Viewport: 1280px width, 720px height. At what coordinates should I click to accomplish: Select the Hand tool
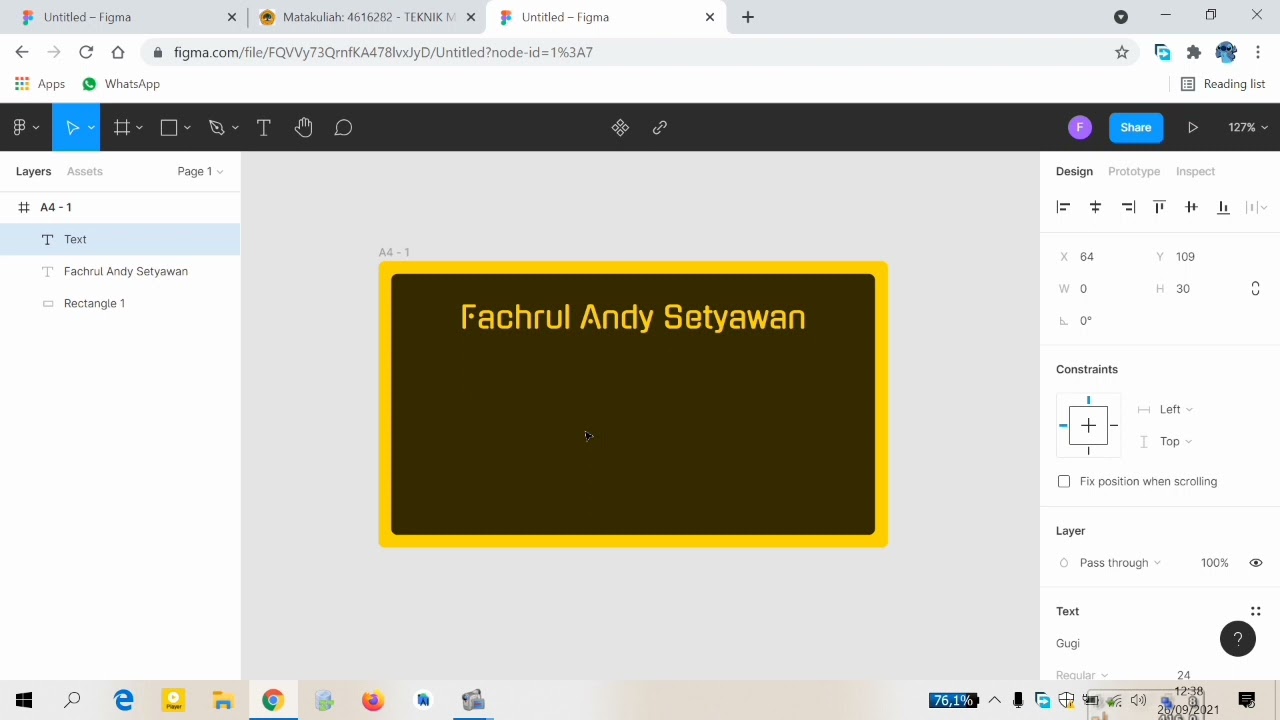point(304,127)
